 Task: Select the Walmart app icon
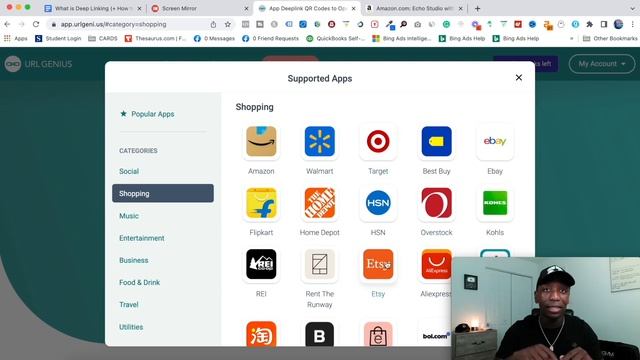point(320,141)
